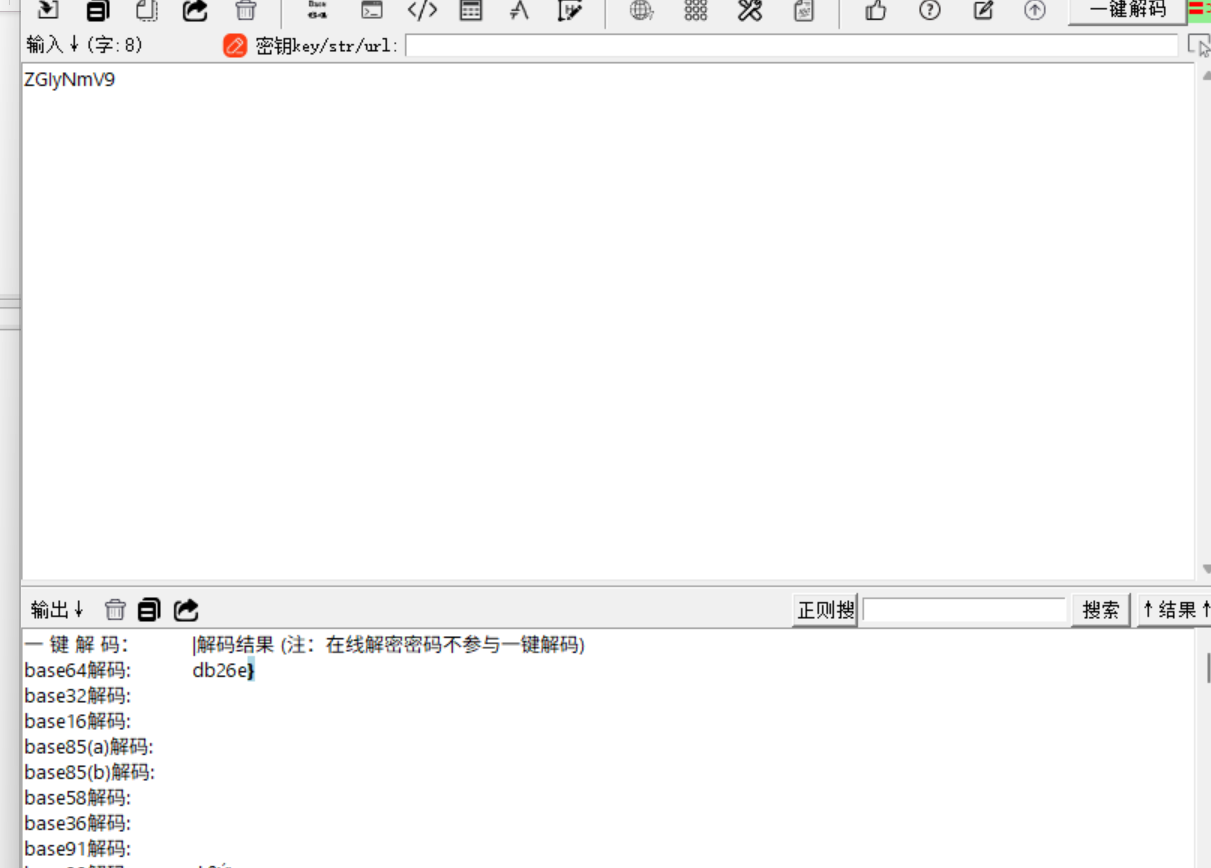Open the Base64 tool icon

tap(317, 10)
